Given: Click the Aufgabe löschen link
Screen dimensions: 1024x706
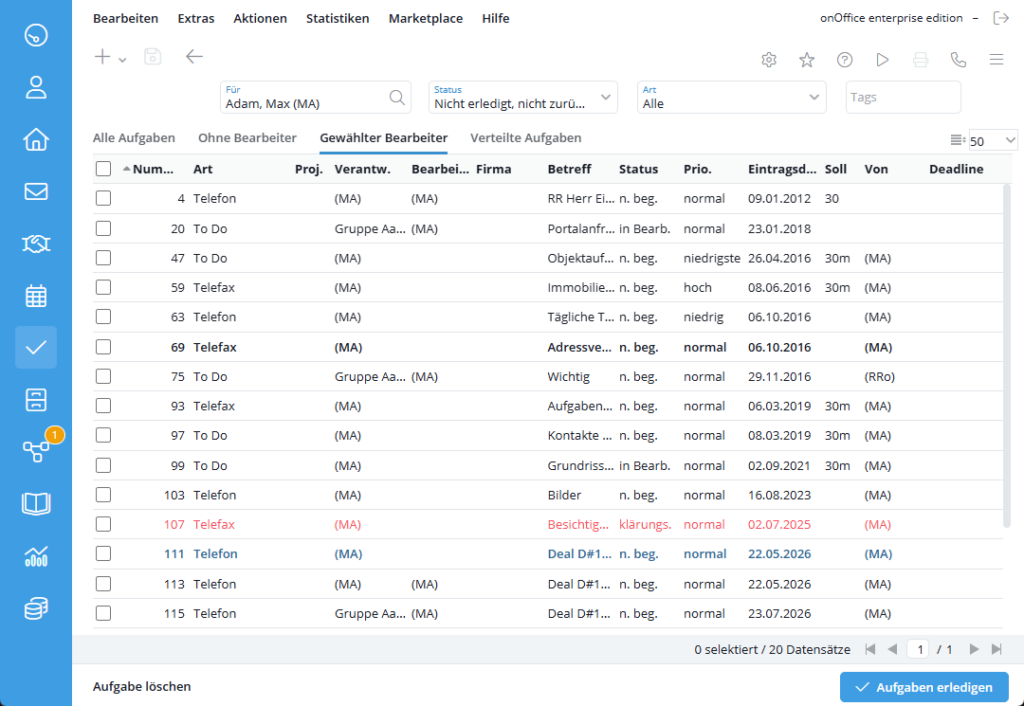Looking at the screenshot, I should (x=142, y=686).
